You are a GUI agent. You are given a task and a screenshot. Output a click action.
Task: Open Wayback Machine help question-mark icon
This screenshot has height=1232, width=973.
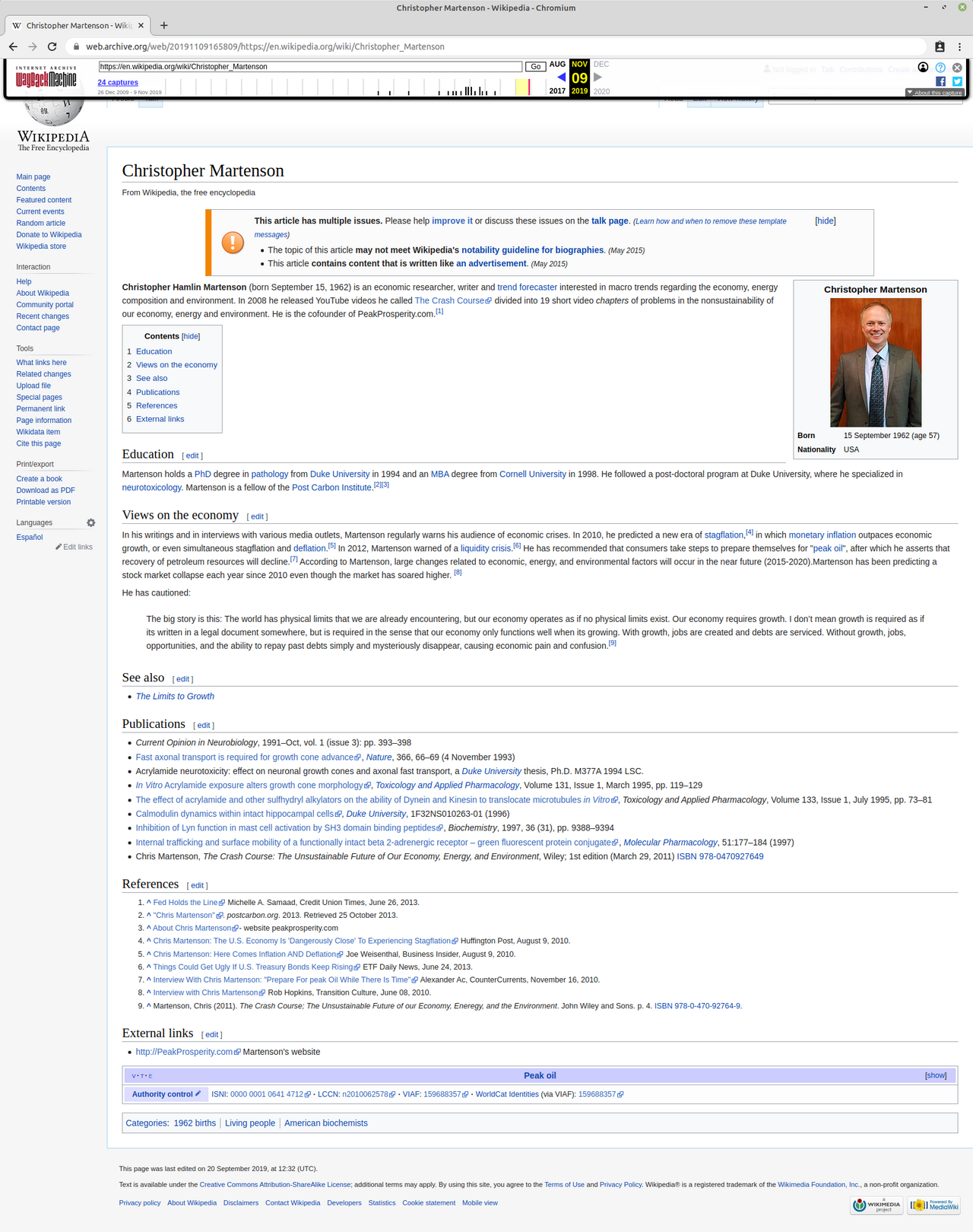click(x=940, y=68)
